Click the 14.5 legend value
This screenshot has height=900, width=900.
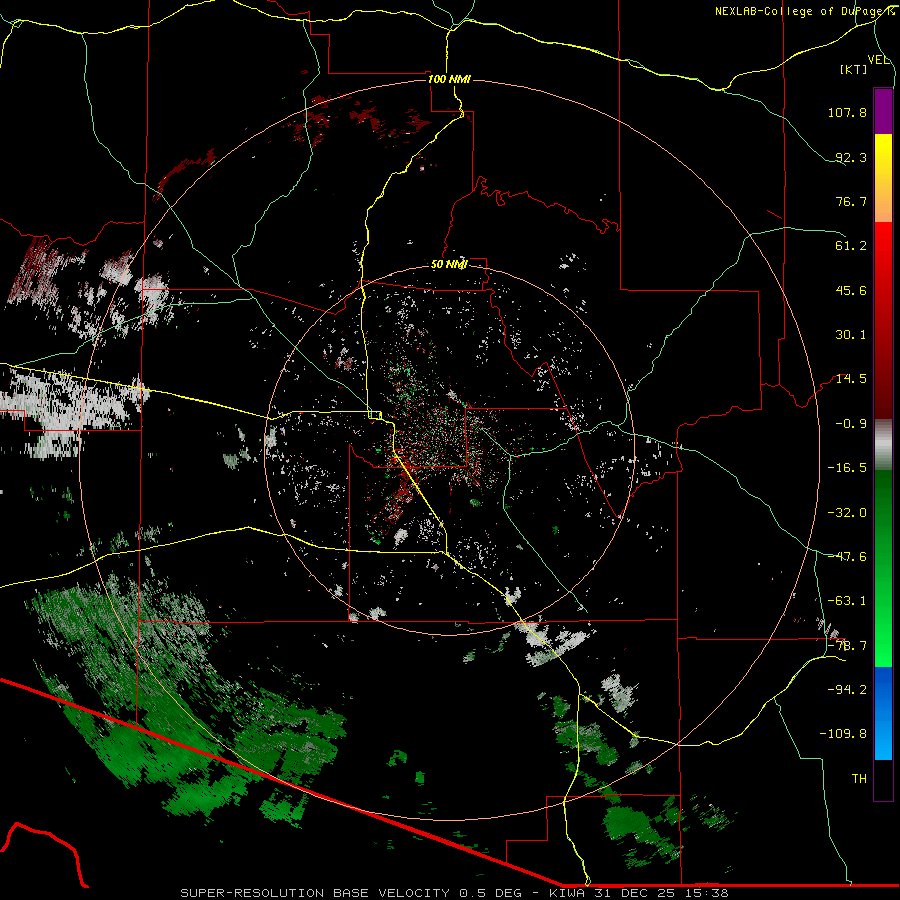pyautogui.click(x=851, y=379)
